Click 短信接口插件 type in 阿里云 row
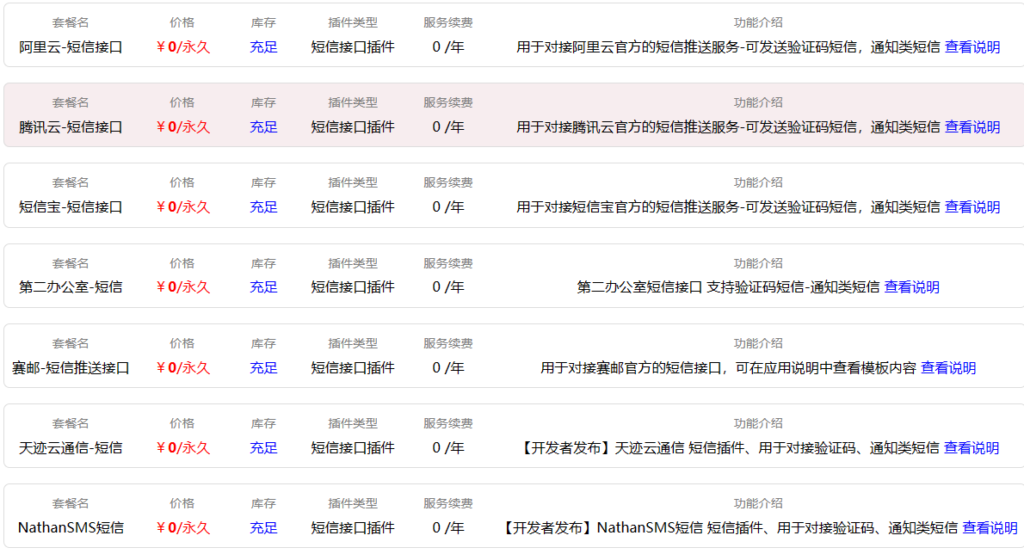The height and width of the screenshot is (554, 1024). pyautogui.click(x=353, y=47)
